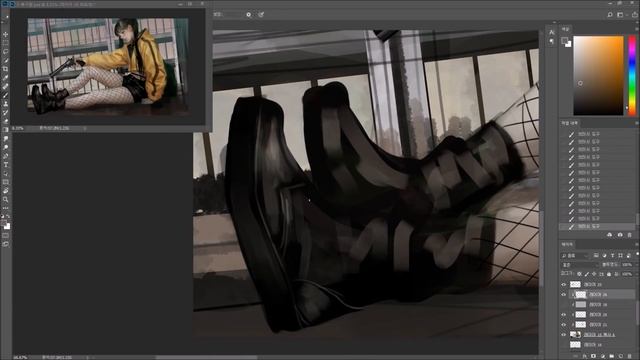
Task: Open the Layers panel flyout menu
Action: coord(637,244)
